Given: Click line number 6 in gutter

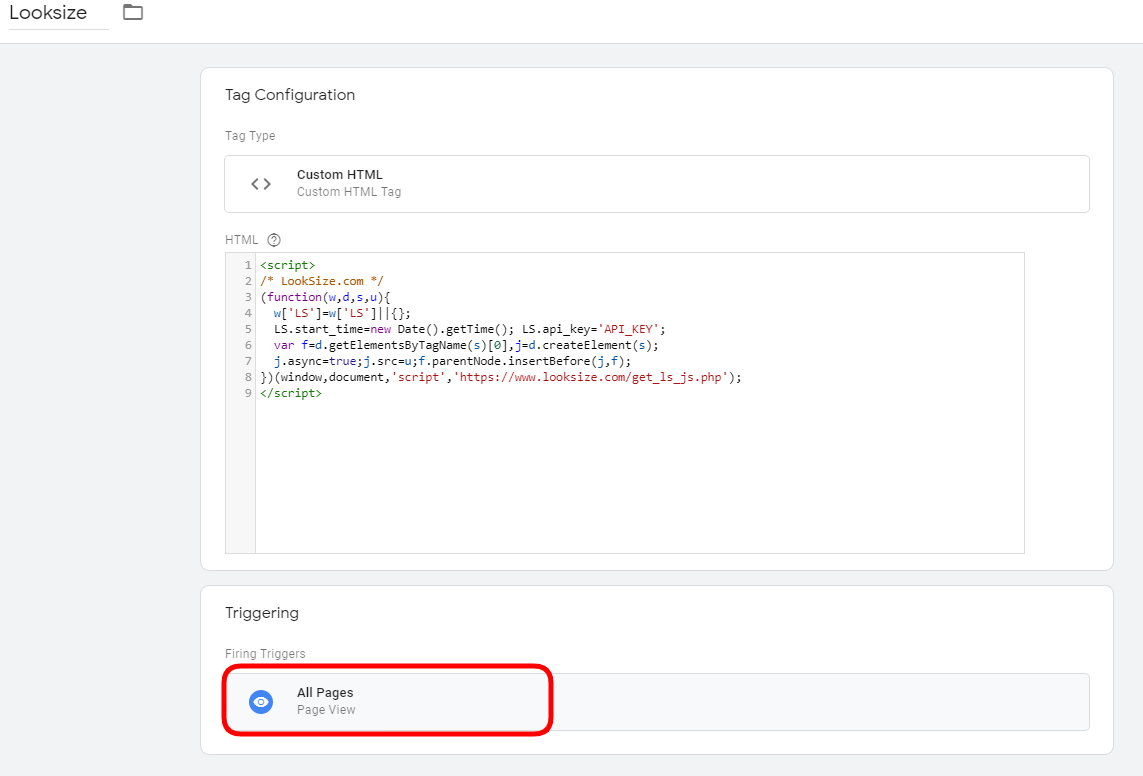Looking at the screenshot, I should pyautogui.click(x=248, y=345).
